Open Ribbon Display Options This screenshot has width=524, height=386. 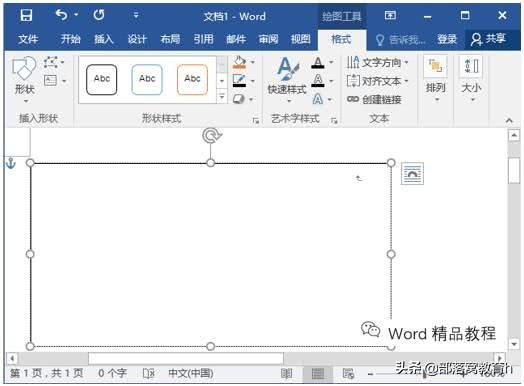(x=390, y=15)
